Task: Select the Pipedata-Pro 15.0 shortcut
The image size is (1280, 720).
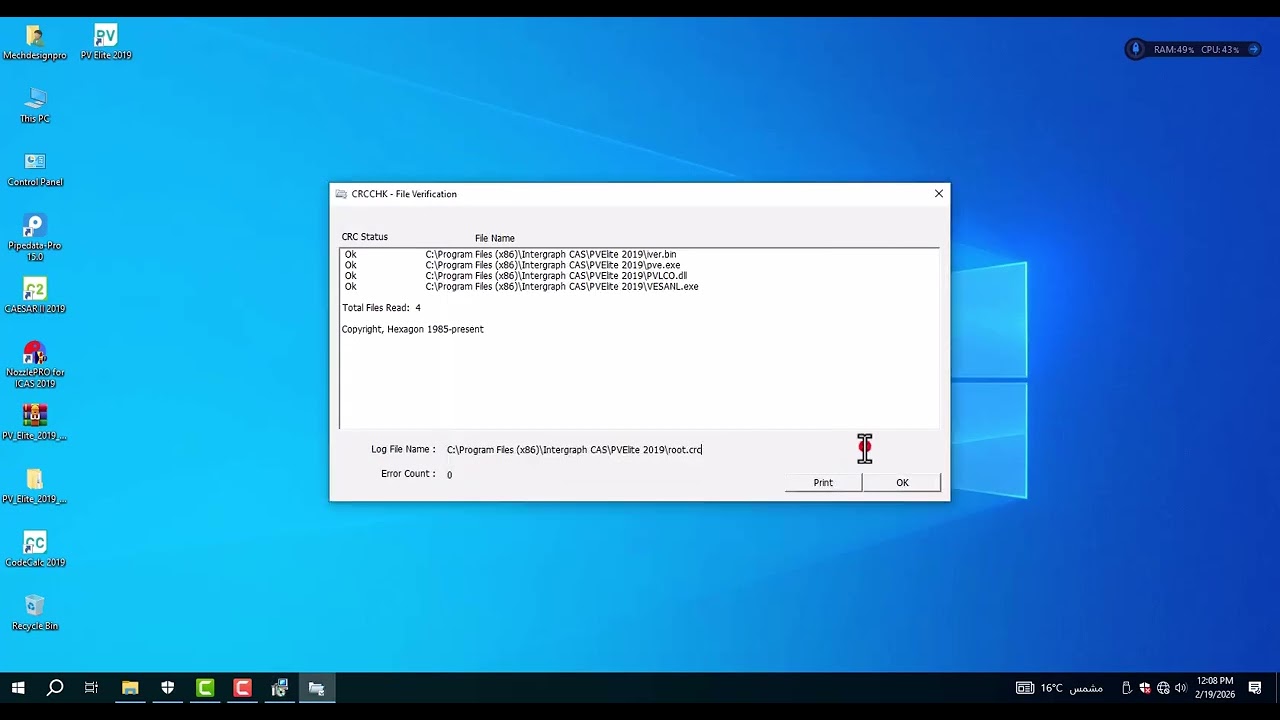Action: pyautogui.click(x=35, y=238)
